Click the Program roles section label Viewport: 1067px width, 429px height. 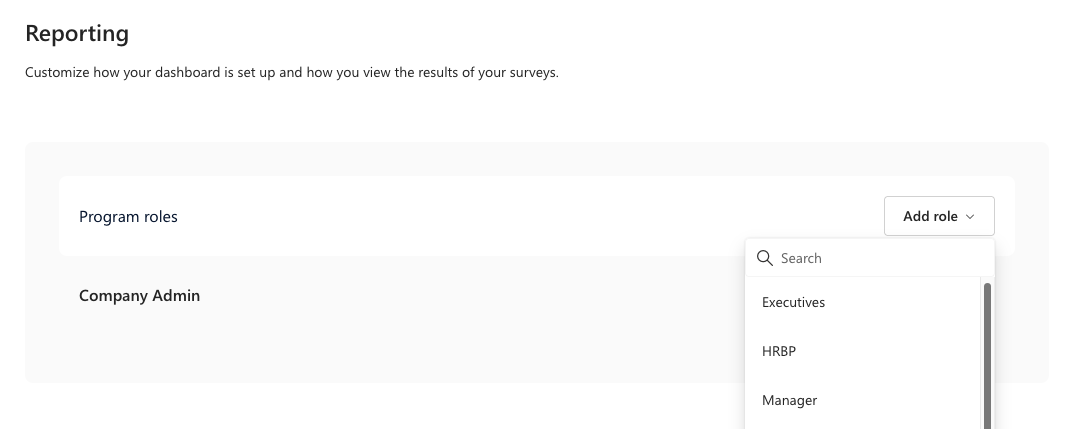(128, 217)
